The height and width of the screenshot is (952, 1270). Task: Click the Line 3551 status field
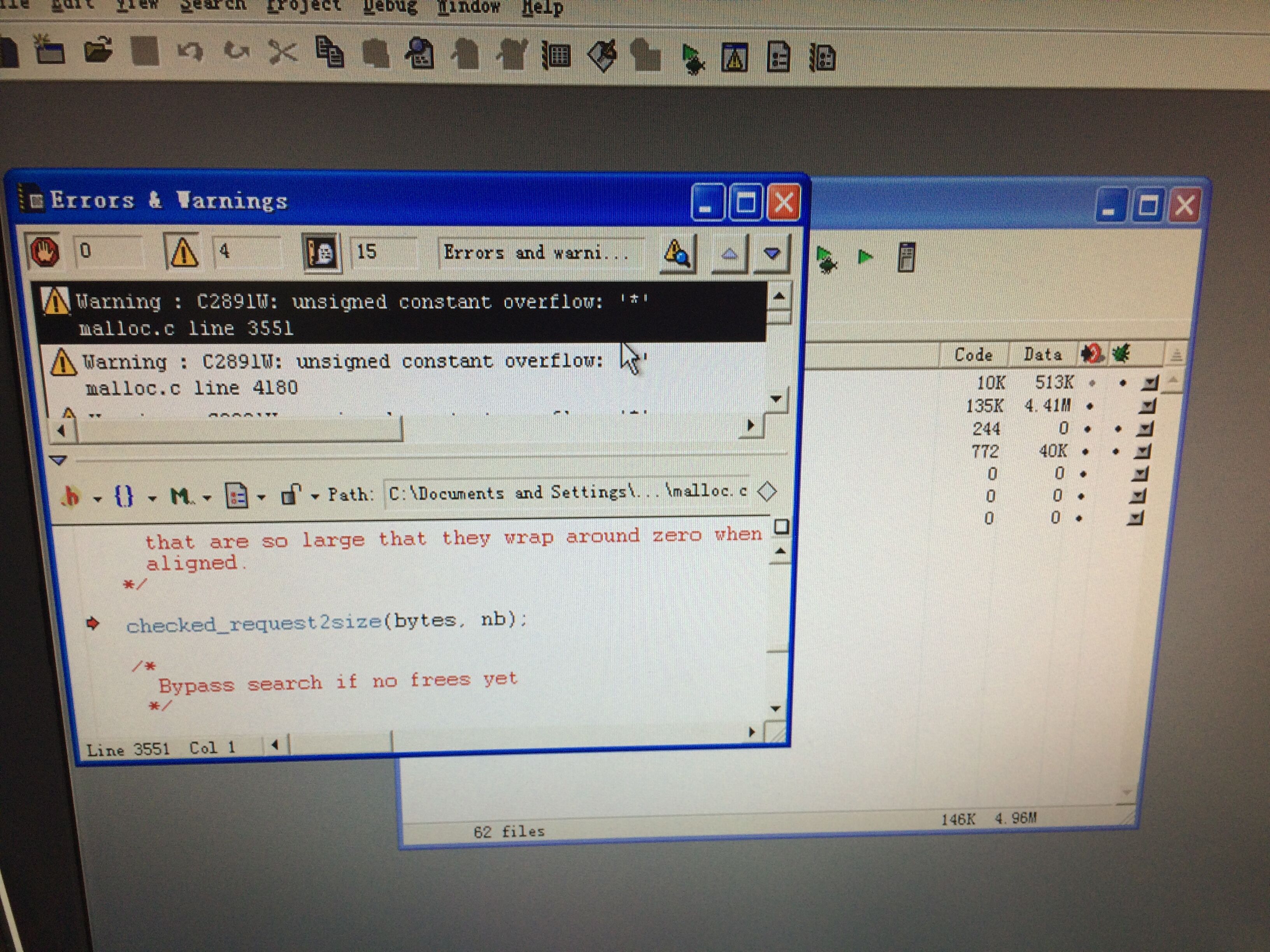pos(128,749)
